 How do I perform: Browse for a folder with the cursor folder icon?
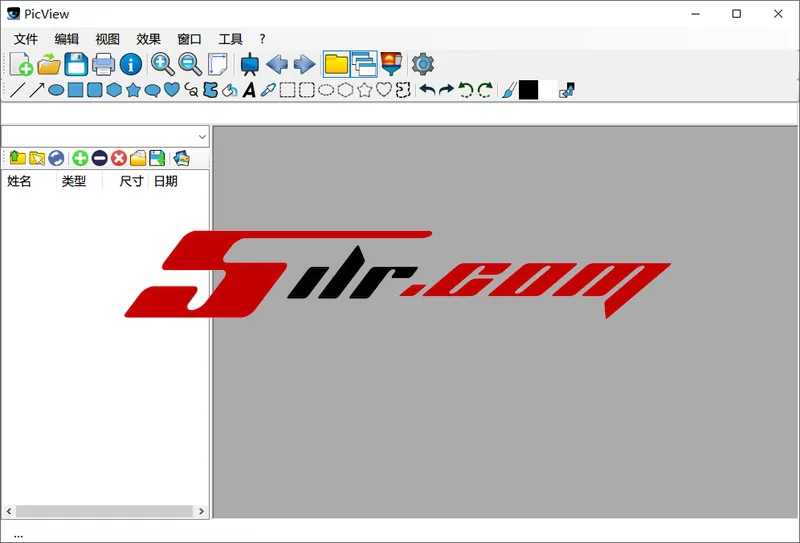pyautogui.click(x=37, y=158)
